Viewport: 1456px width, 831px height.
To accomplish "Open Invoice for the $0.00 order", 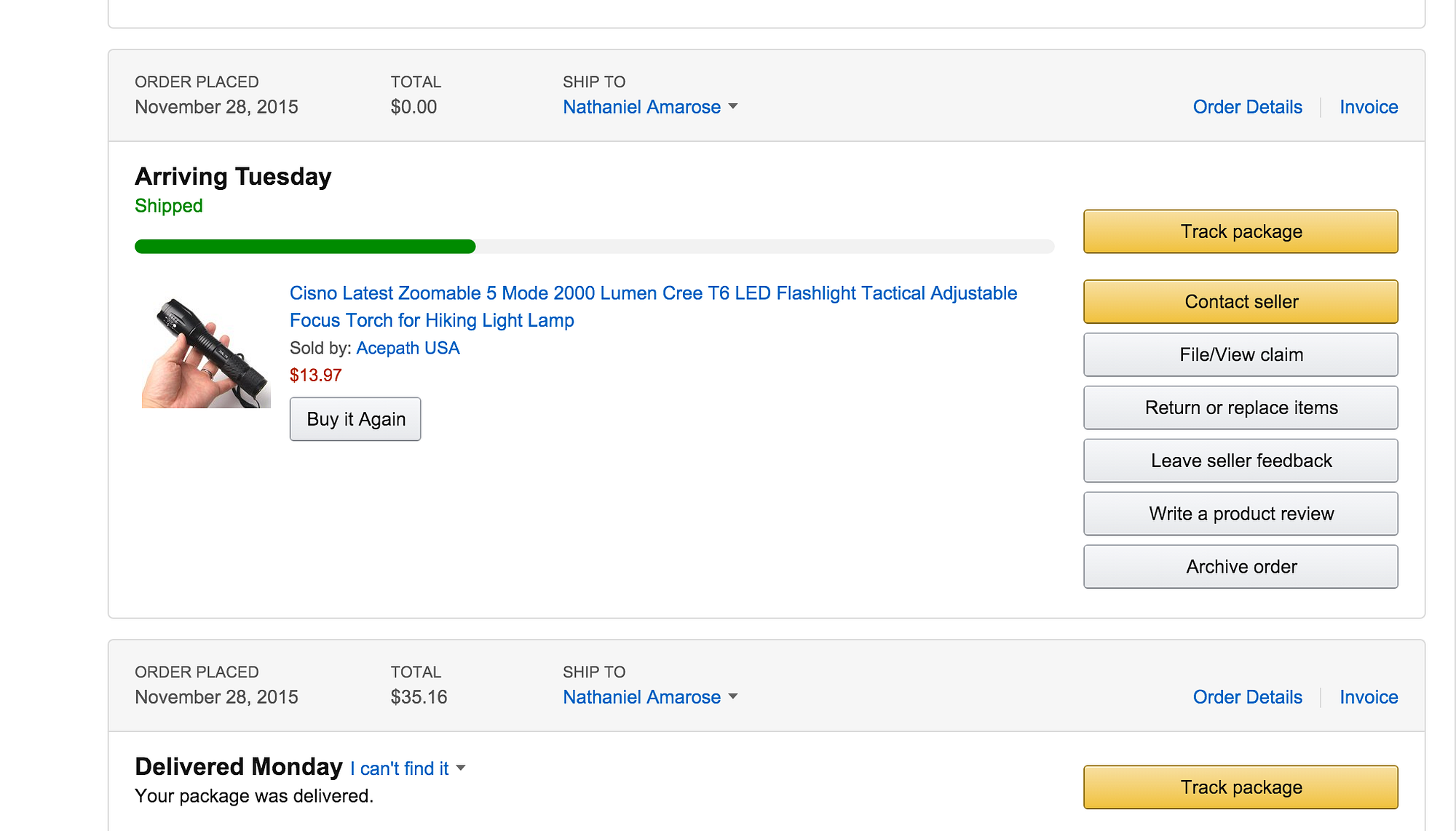I will tap(1369, 107).
